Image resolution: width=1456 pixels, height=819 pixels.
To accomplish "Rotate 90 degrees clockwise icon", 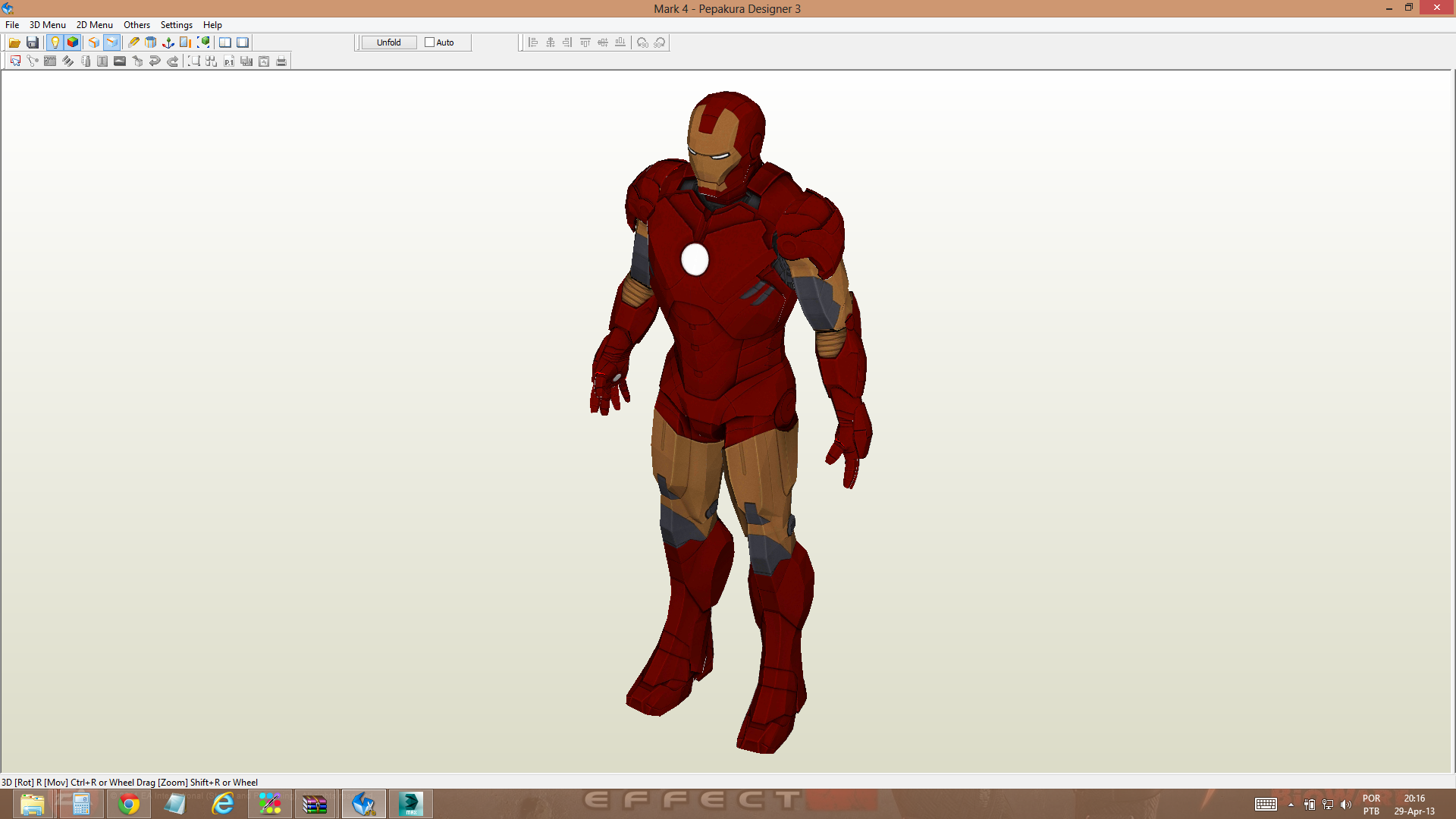I will pyautogui.click(x=660, y=42).
